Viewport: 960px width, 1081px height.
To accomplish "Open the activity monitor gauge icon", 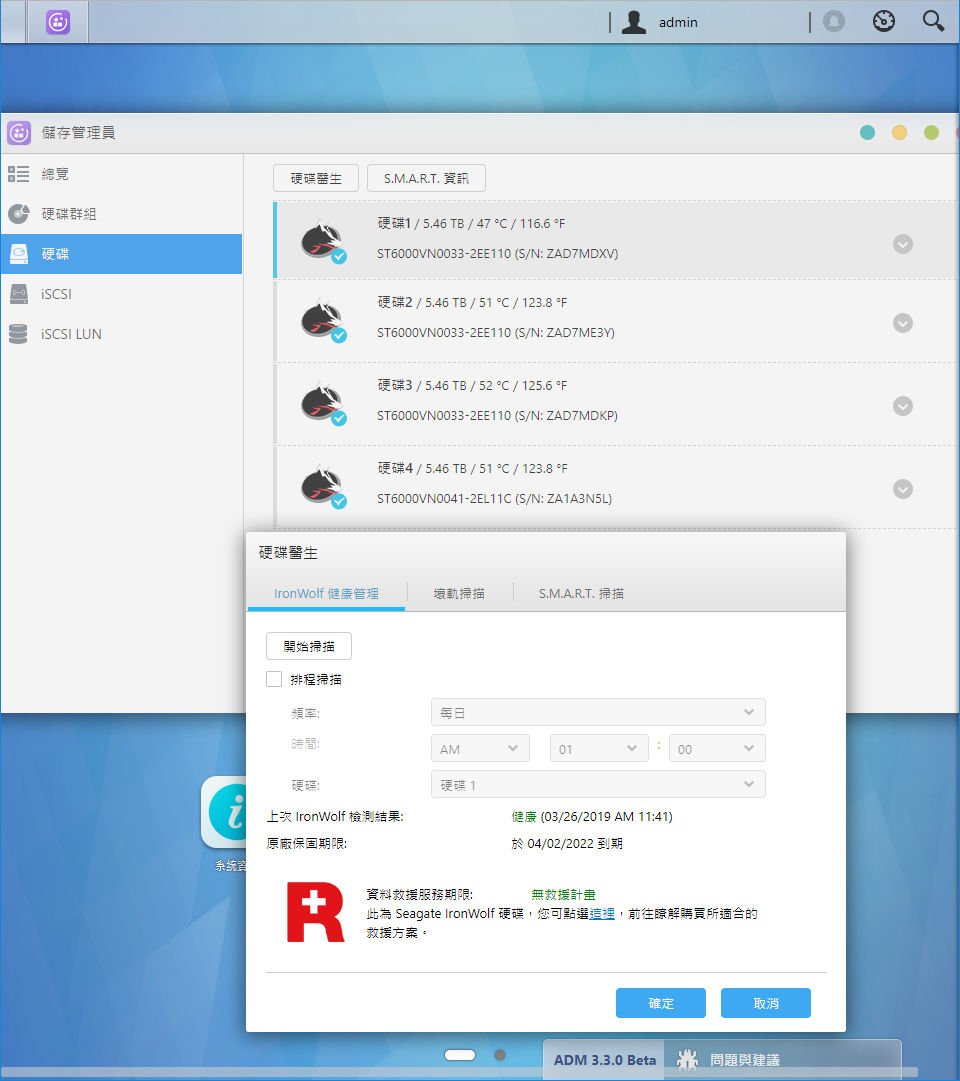I will coord(883,21).
